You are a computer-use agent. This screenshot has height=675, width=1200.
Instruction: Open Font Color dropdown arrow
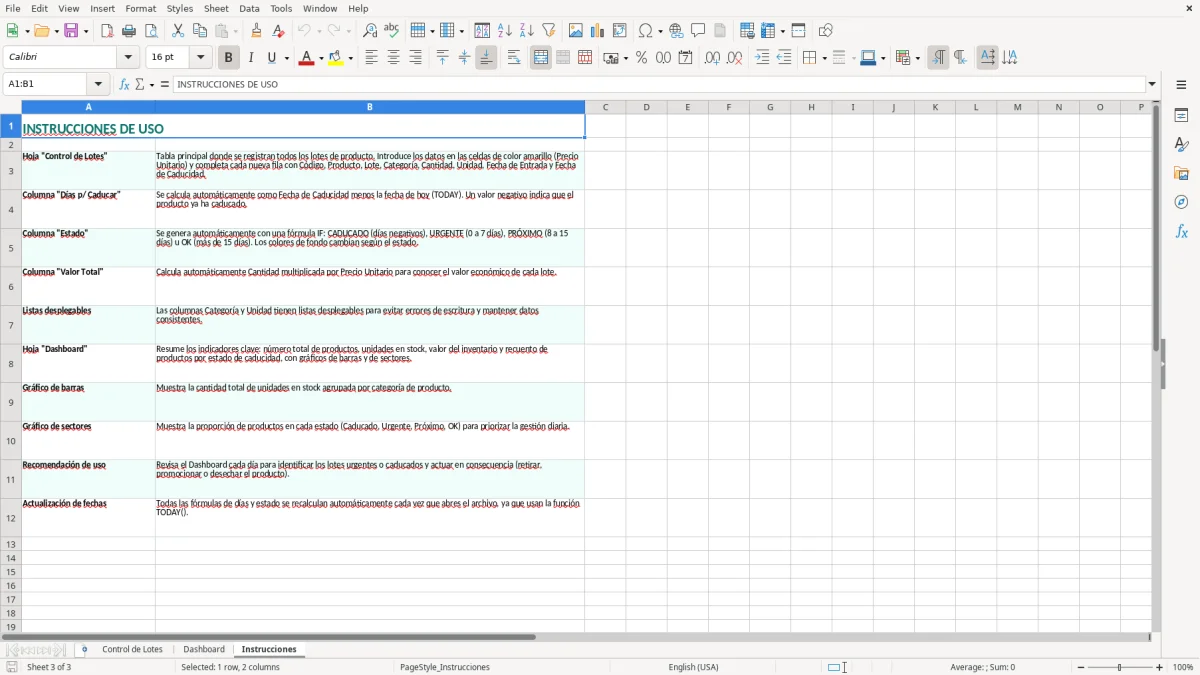click(x=319, y=58)
